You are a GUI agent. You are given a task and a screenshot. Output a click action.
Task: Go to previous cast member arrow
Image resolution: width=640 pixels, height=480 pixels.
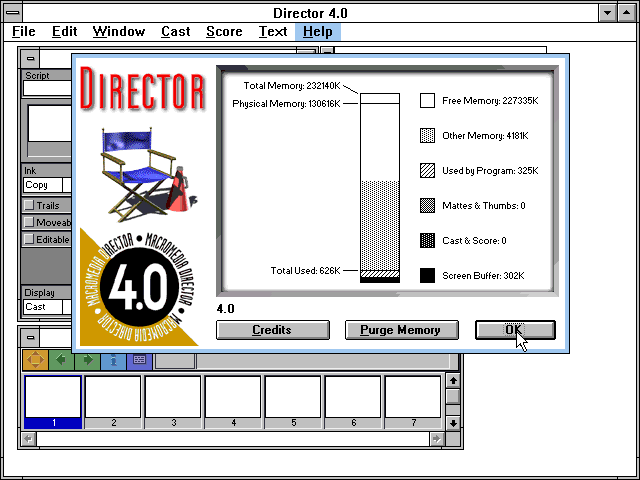[x=61, y=360]
